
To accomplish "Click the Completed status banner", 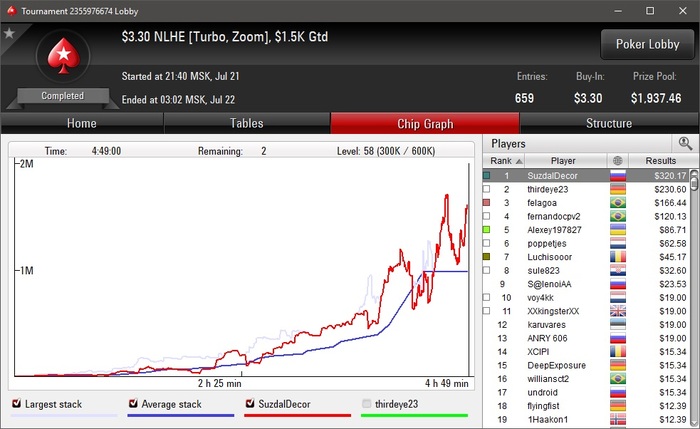I will coord(62,96).
